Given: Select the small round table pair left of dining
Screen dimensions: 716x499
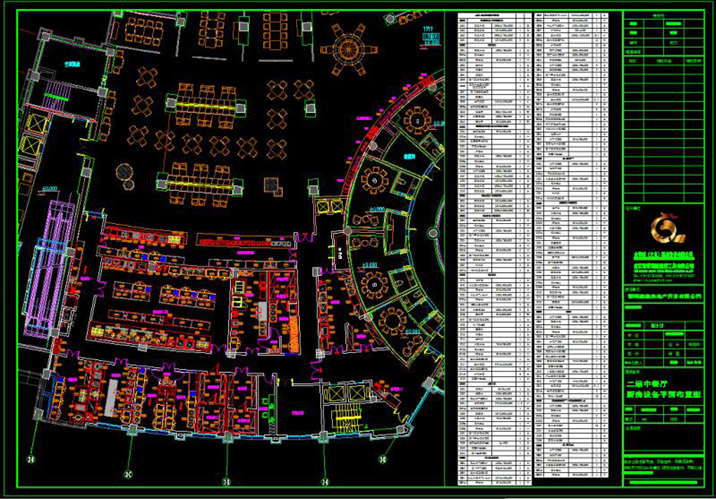Looking at the screenshot, I should point(125,176).
